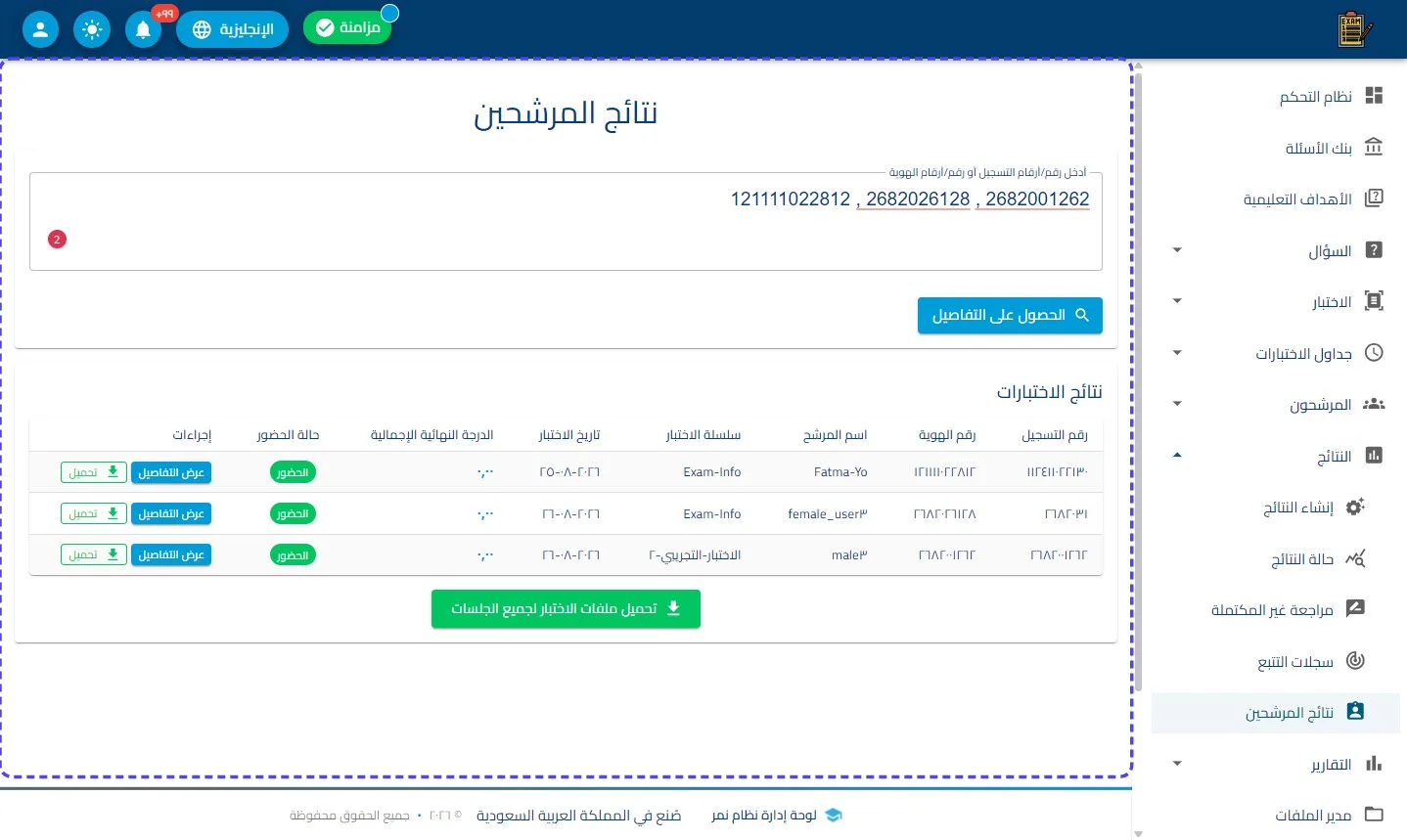
Task: Click تحميل ملفات الاختبار لجميع الجلسات button
Action: pyautogui.click(x=566, y=608)
